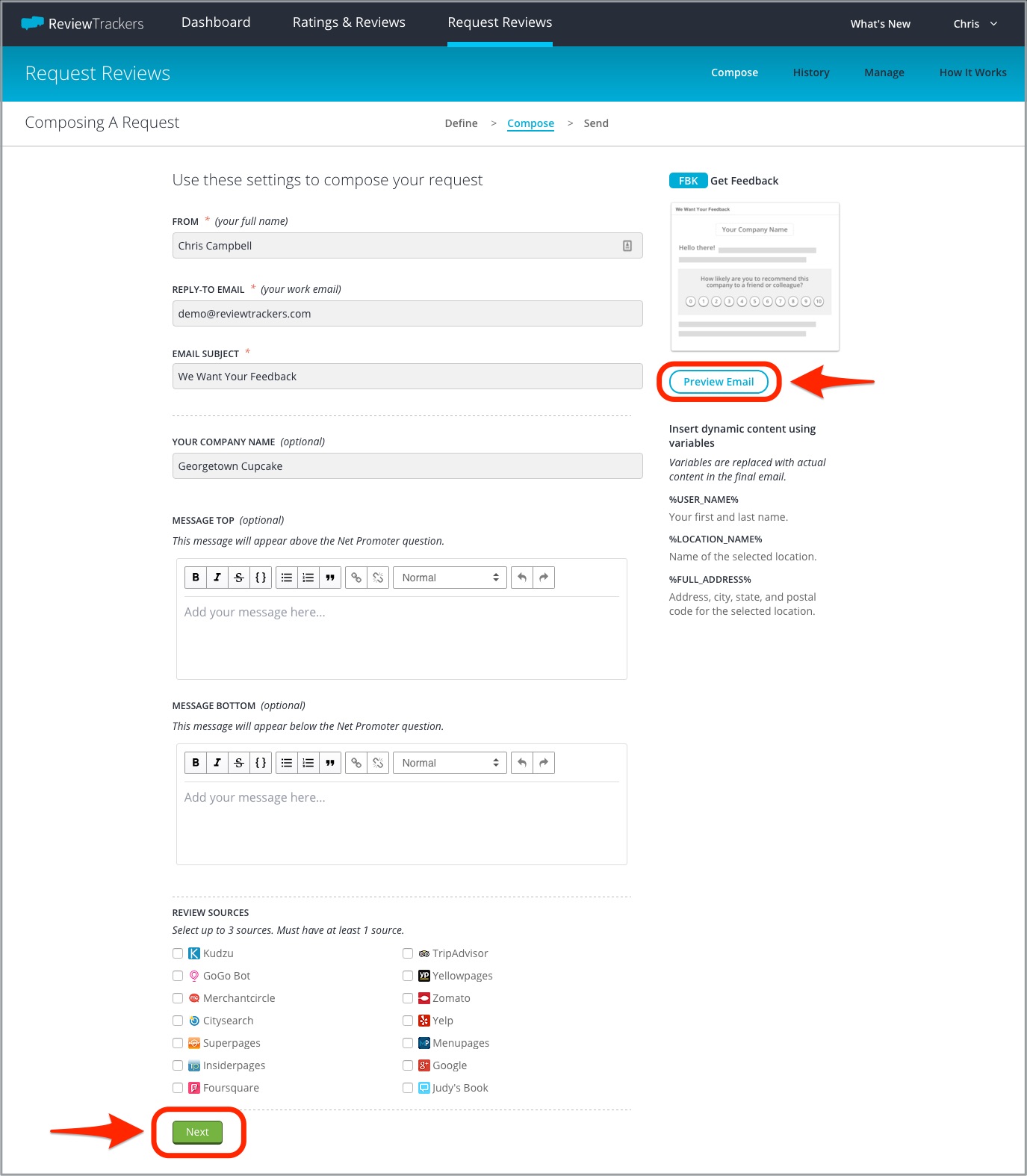The width and height of the screenshot is (1027, 1176).
Task: Select Google as a review source
Action: point(408,1065)
